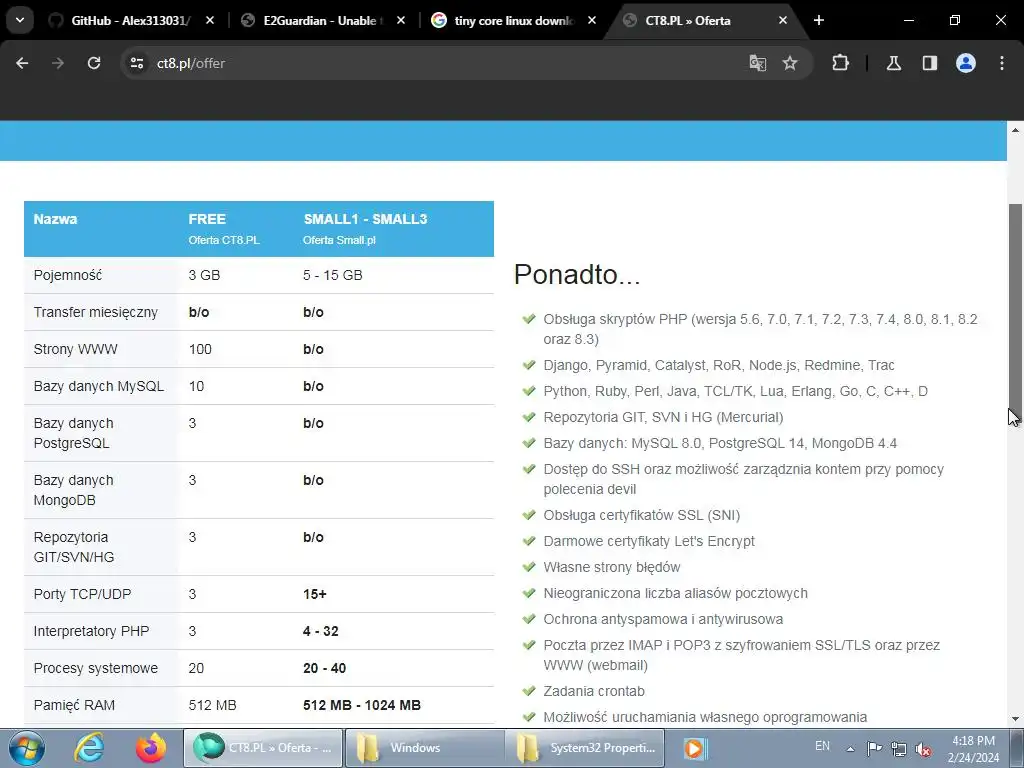Open the tab search dropdown arrow
This screenshot has width=1024, height=768.
(20, 20)
